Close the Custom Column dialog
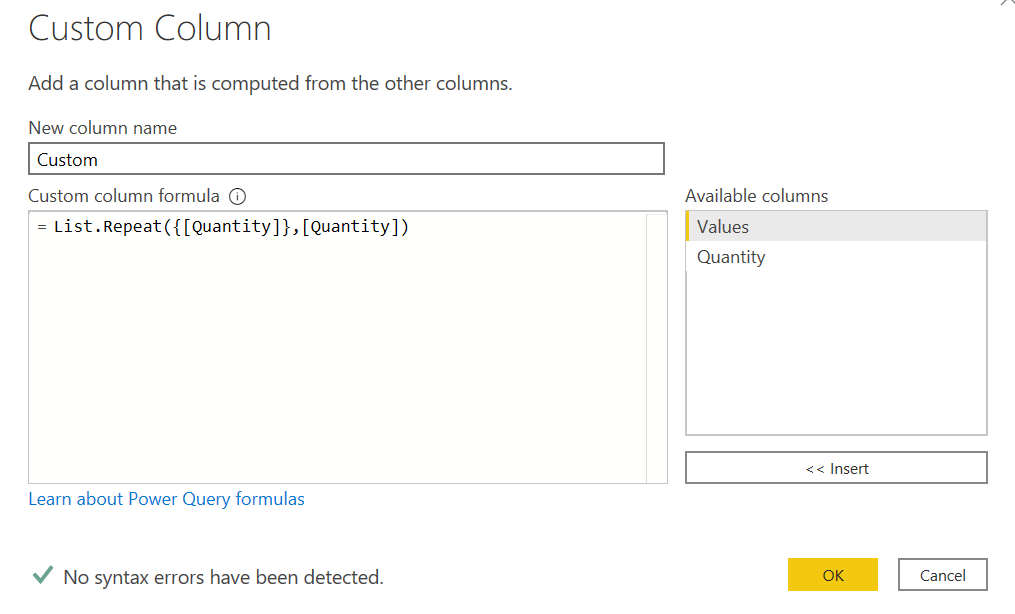 click(1007, 4)
